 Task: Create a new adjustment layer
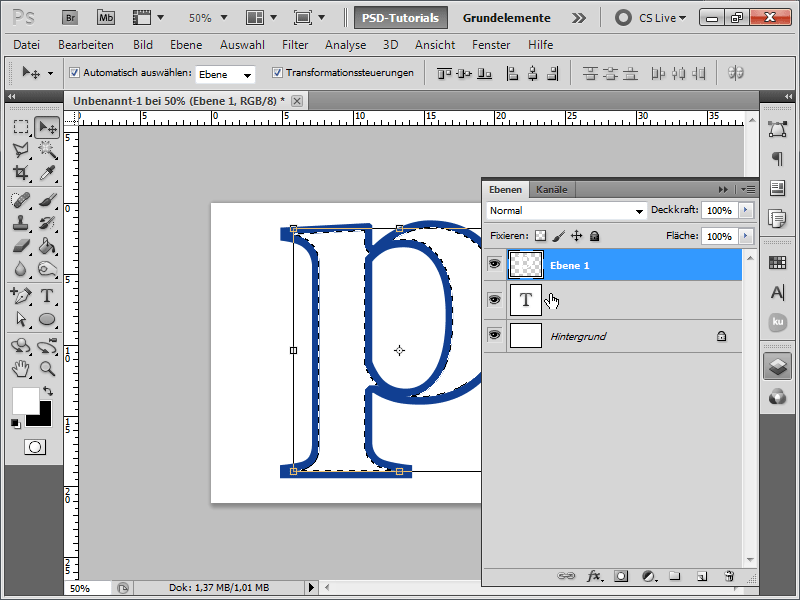tap(648, 576)
